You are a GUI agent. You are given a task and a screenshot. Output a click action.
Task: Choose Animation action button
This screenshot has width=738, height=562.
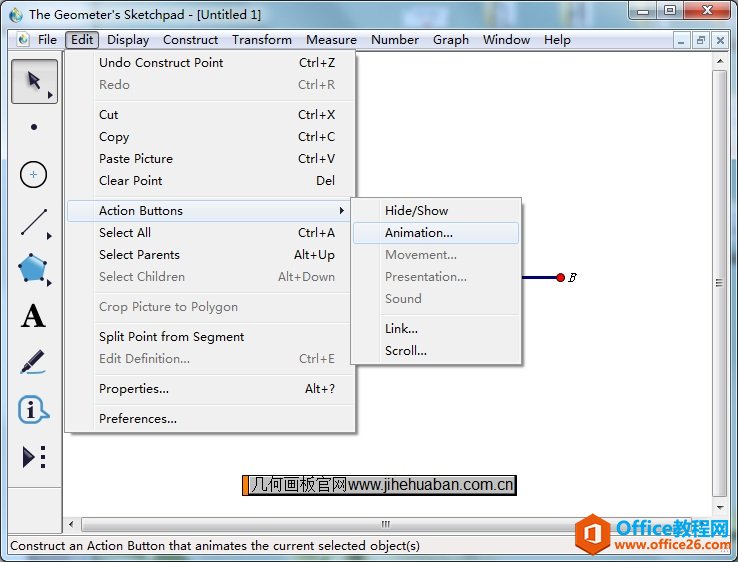tap(436, 233)
